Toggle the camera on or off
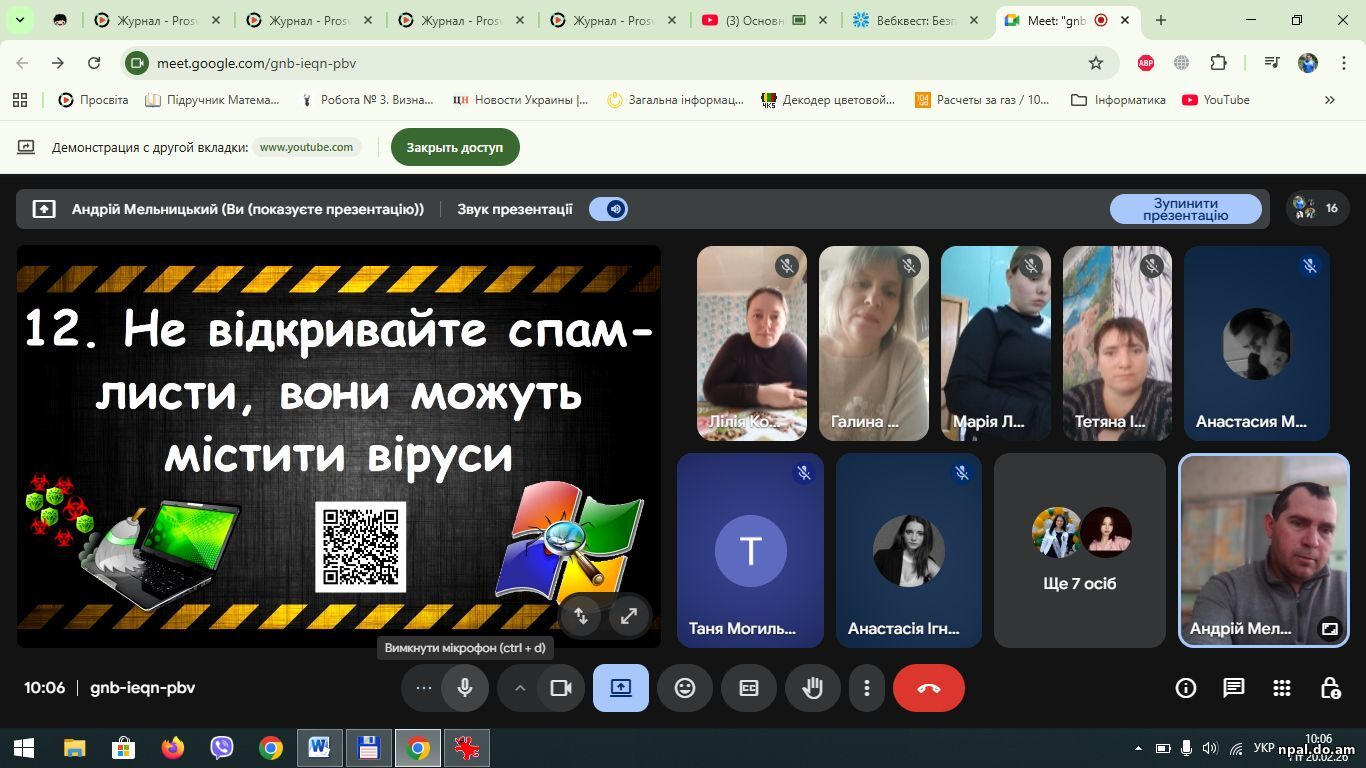This screenshot has height=768, width=1366. point(561,688)
